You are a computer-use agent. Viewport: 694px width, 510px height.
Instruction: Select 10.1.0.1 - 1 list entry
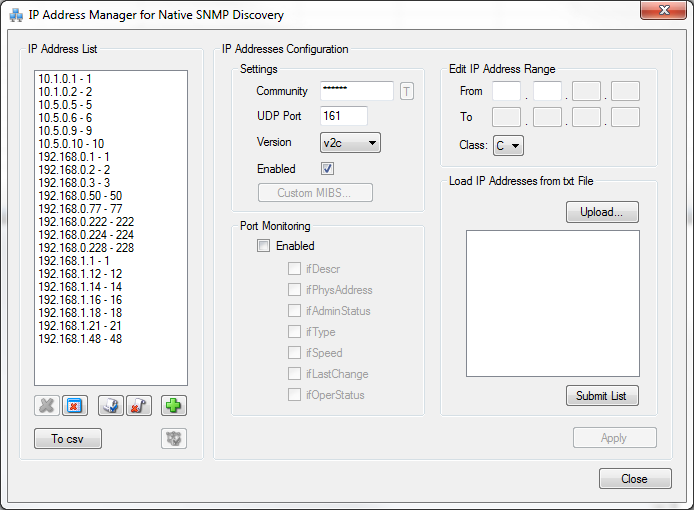[x=66, y=78]
